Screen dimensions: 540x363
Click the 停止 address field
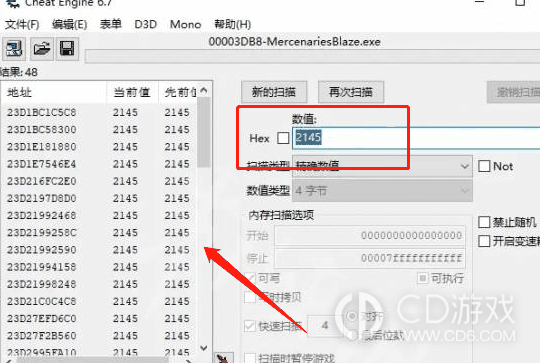coord(370,258)
